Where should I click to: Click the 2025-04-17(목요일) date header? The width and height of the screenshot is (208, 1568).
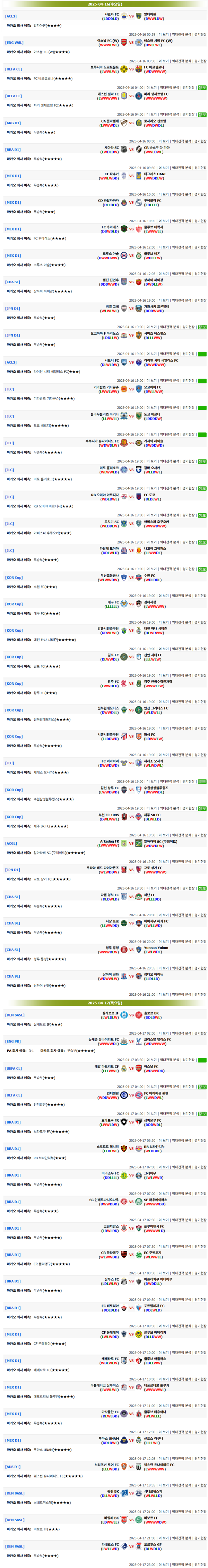tap(105, 1003)
